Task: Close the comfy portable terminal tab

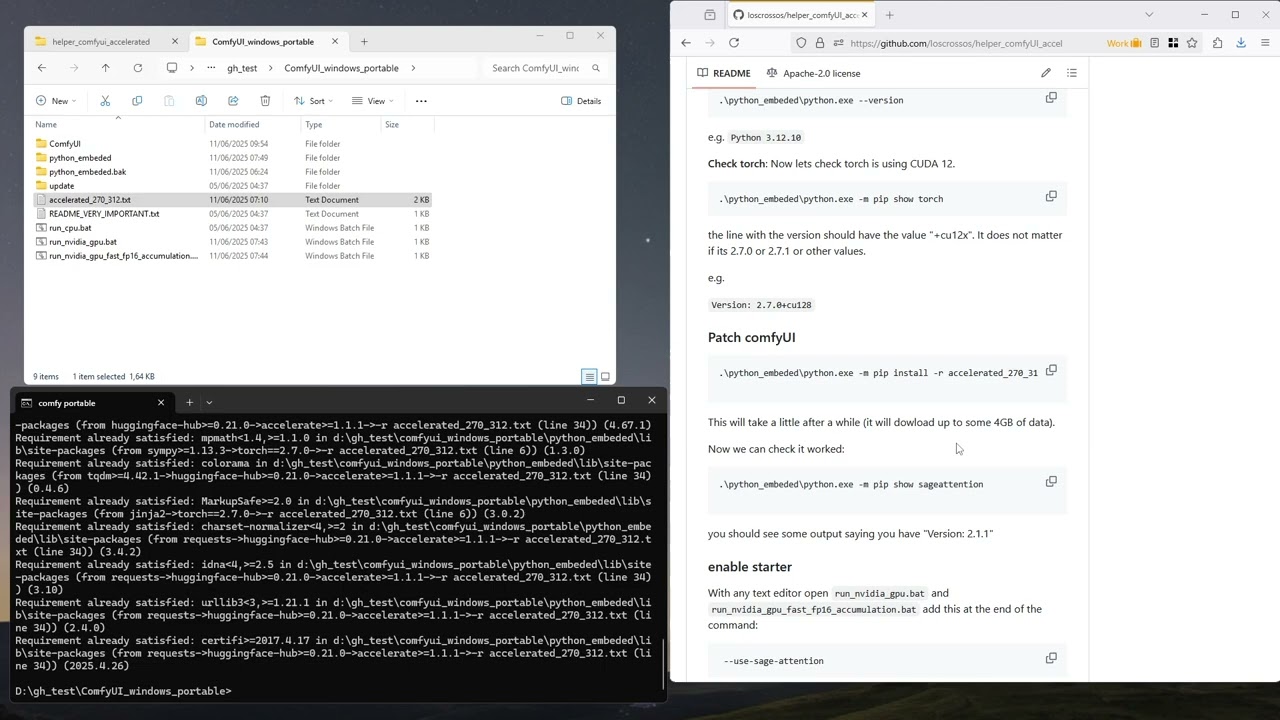Action: tap(161, 403)
